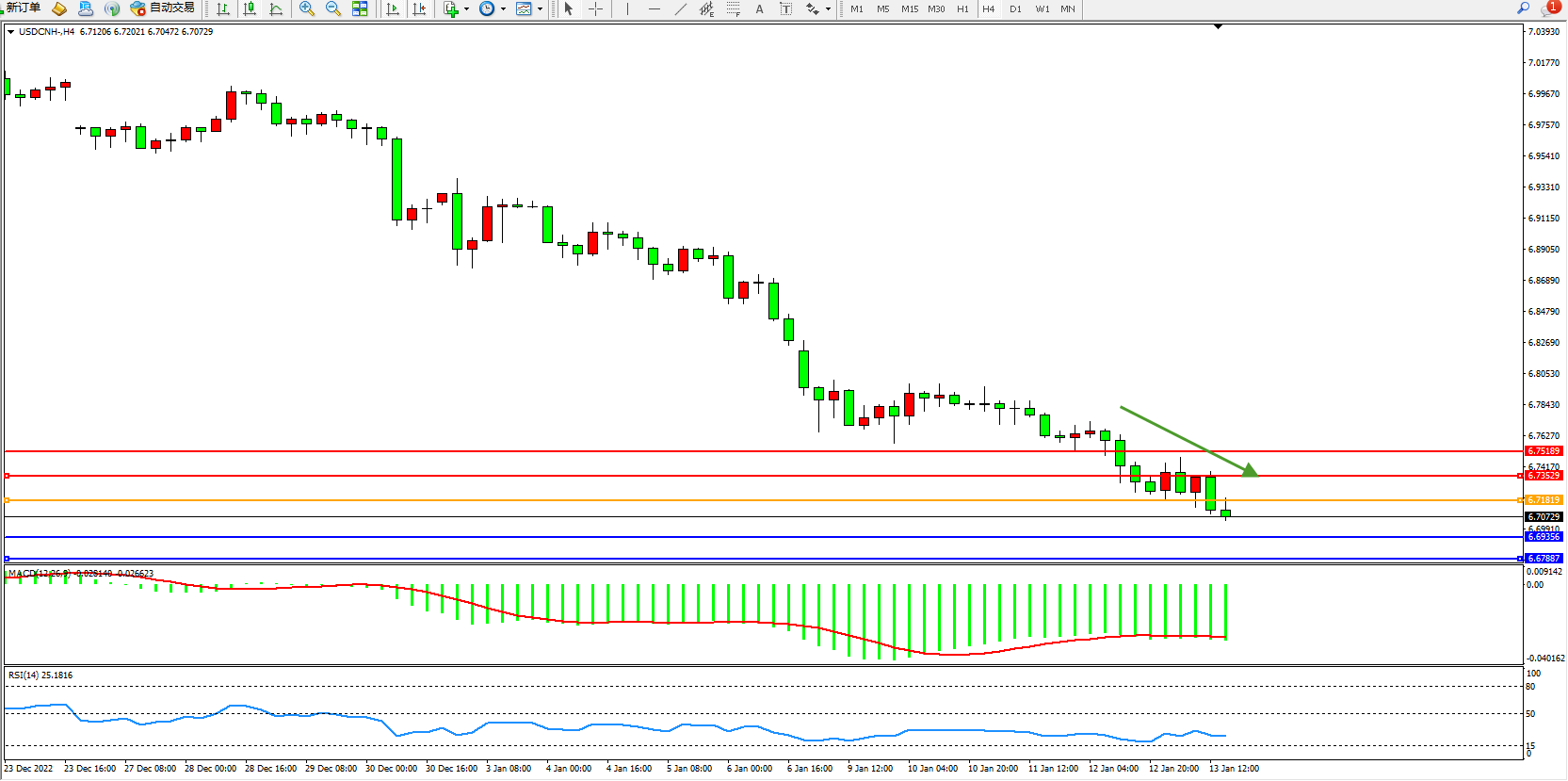Image resolution: width=1568 pixels, height=781 pixels.
Task: Click the search magnifier icon
Action: pos(1523,8)
